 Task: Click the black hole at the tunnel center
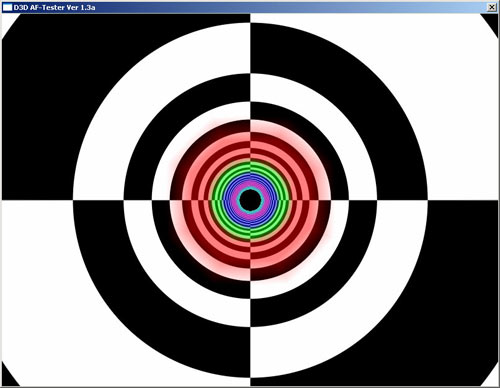tap(250, 200)
